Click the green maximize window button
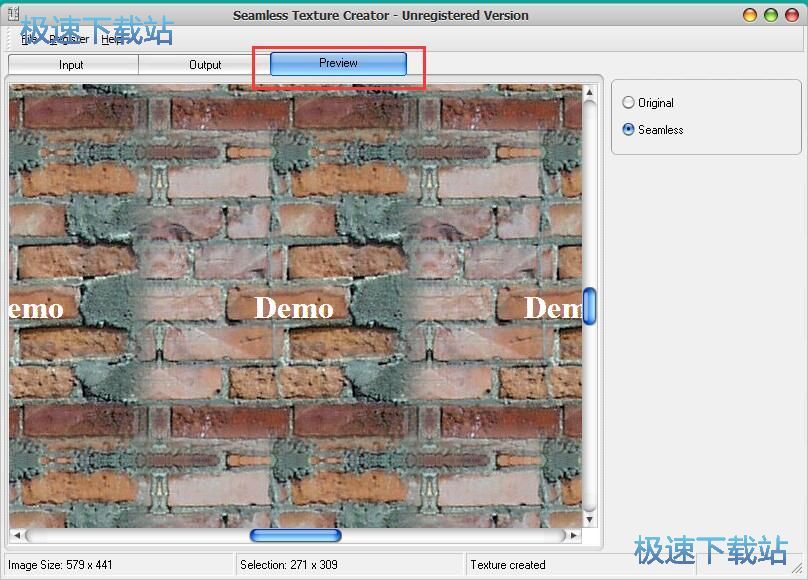The image size is (808, 580). 771,15
